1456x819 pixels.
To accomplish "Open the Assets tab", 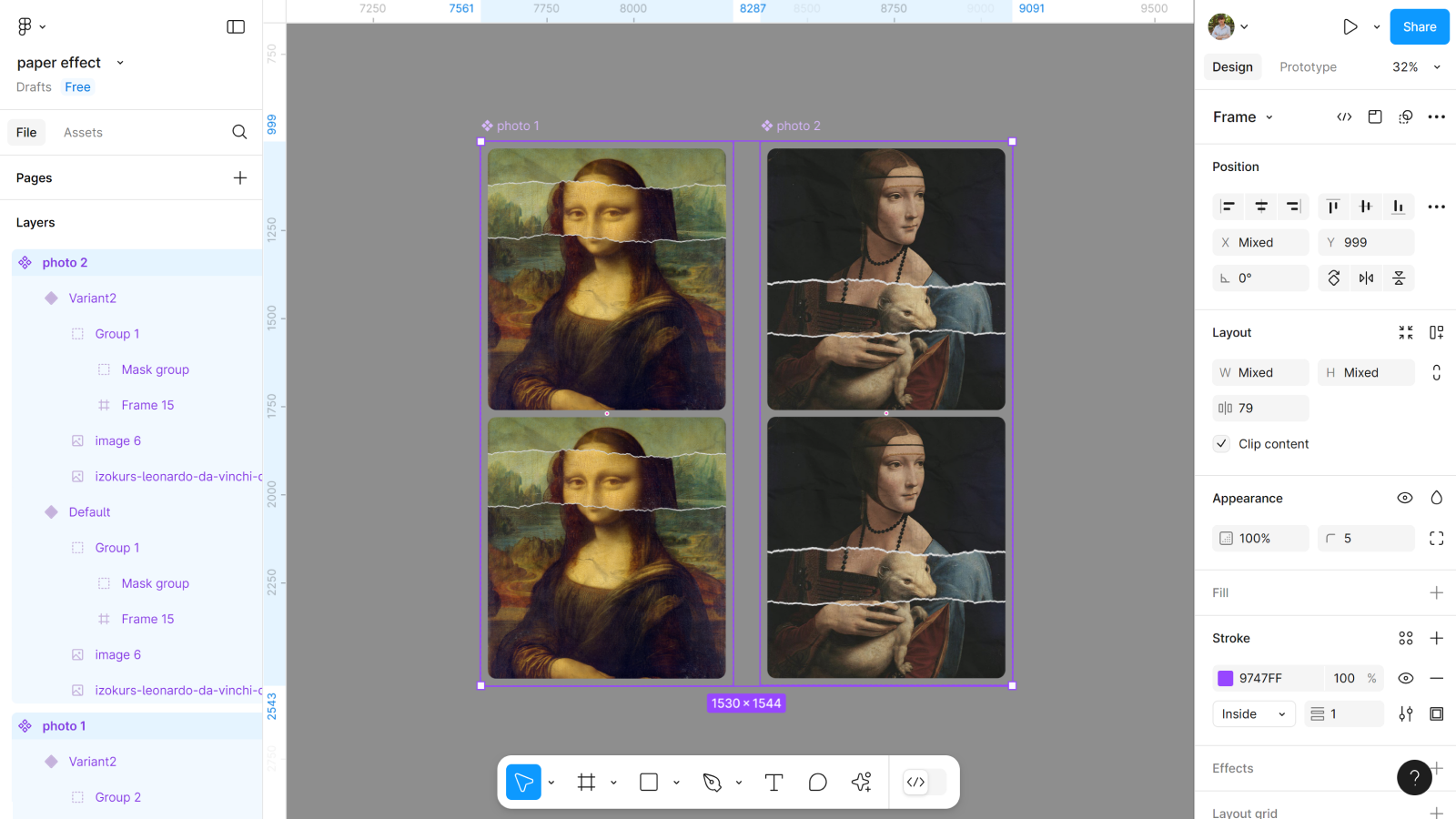I will 83,133.
